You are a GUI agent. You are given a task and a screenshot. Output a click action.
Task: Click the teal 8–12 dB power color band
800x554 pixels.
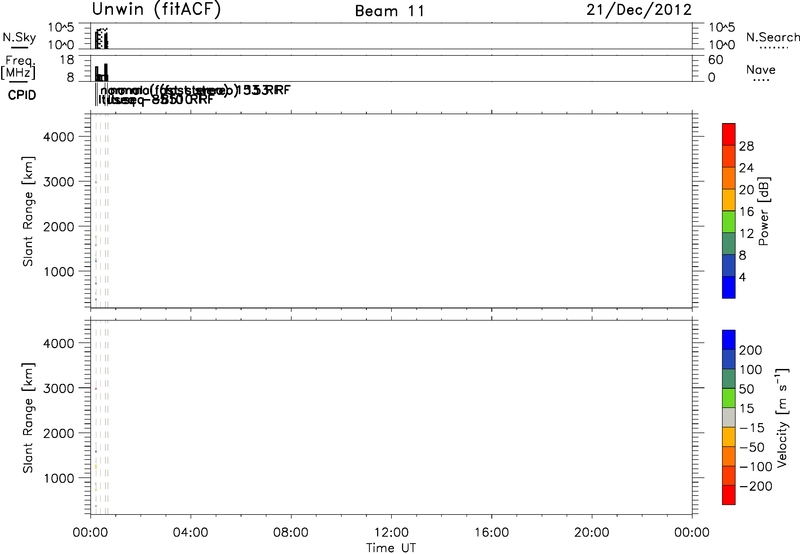click(729, 243)
